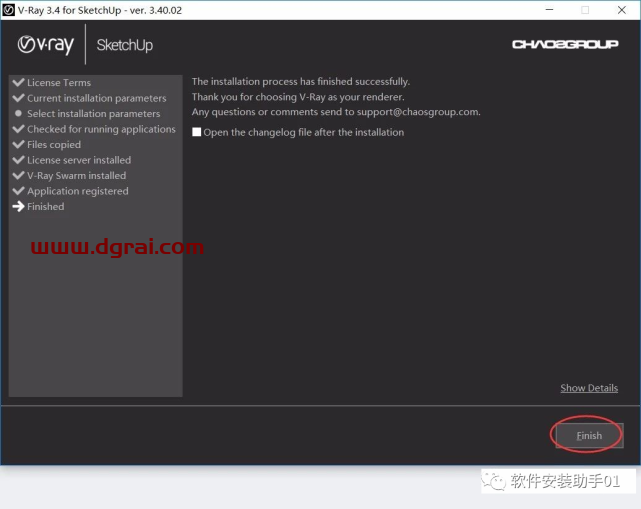The width and height of the screenshot is (641, 509).
Task: Click checkmark beside Application registered
Action: (x=18, y=191)
